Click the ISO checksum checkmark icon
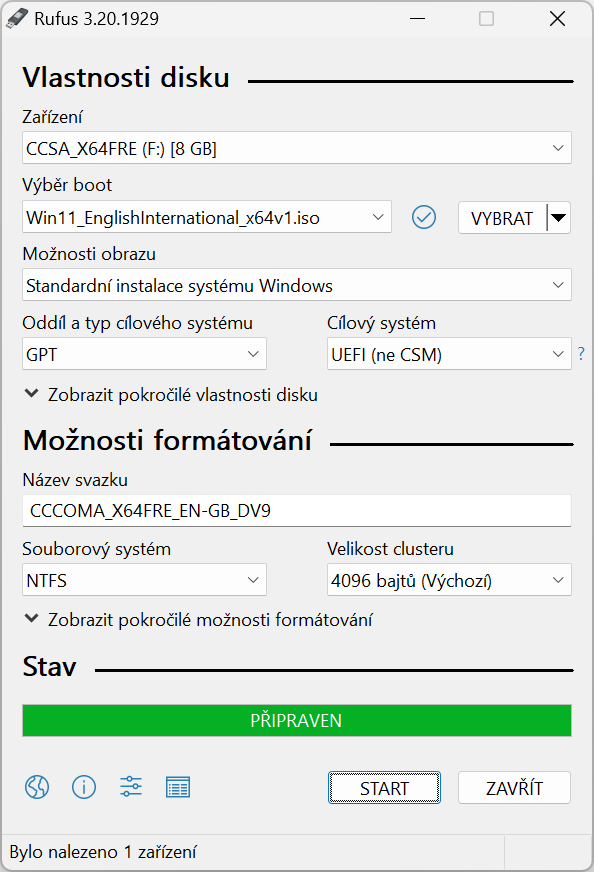Image resolution: width=594 pixels, height=872 pixels. click(x=424, y=217)
